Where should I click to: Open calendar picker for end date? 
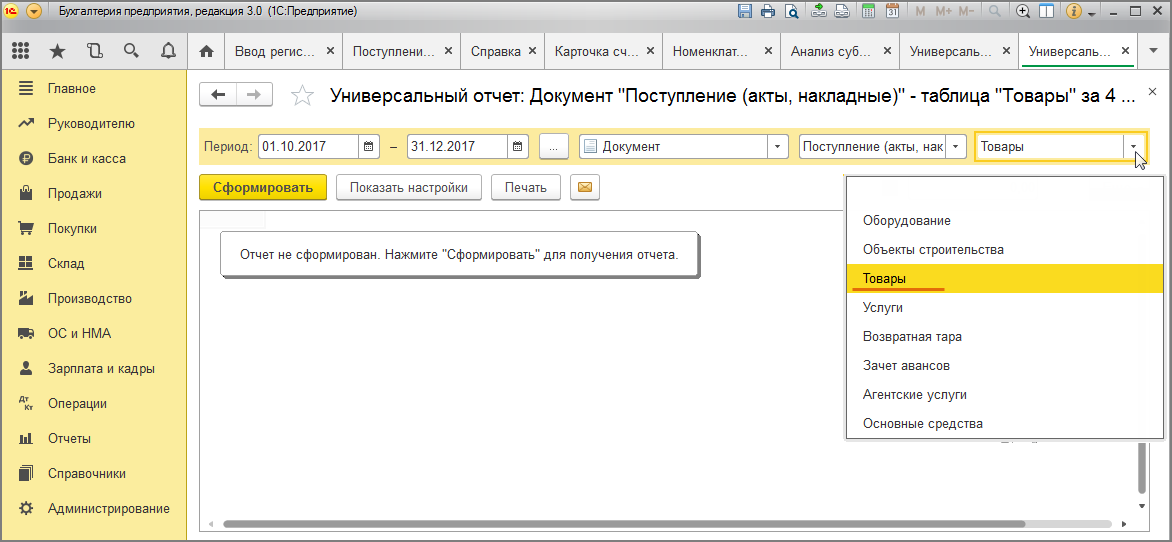coord(517,147)
